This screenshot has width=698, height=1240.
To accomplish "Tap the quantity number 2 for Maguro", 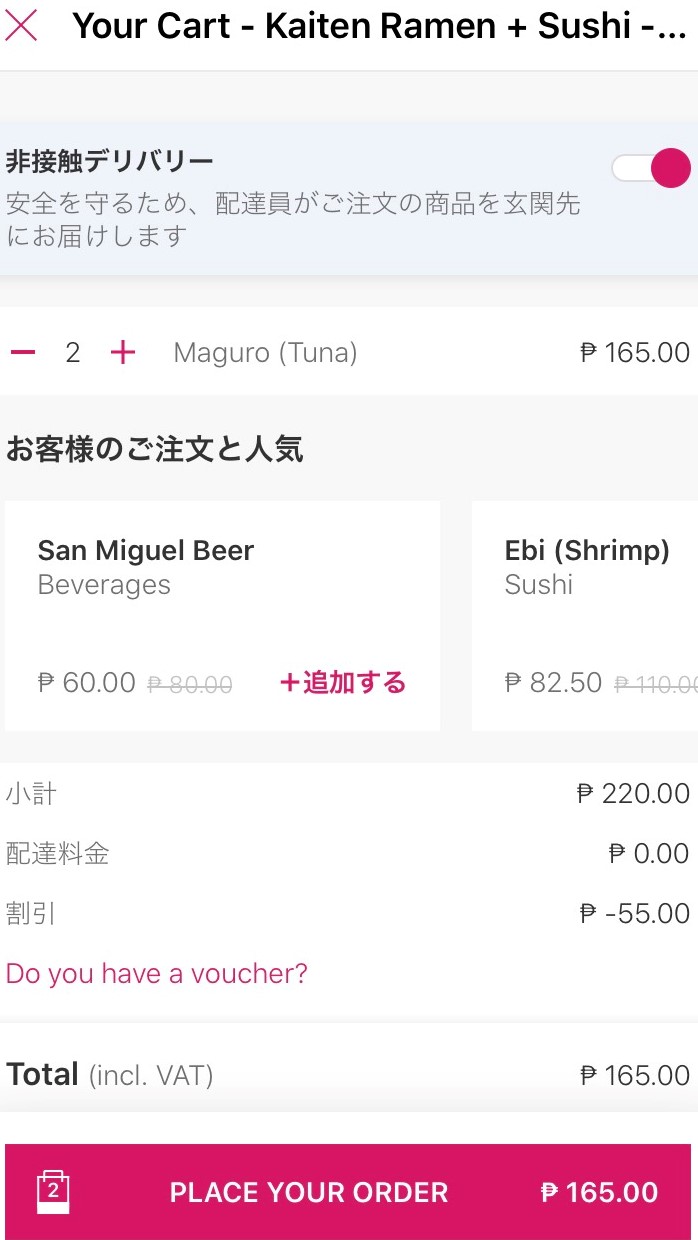I will tap(72, 352).
